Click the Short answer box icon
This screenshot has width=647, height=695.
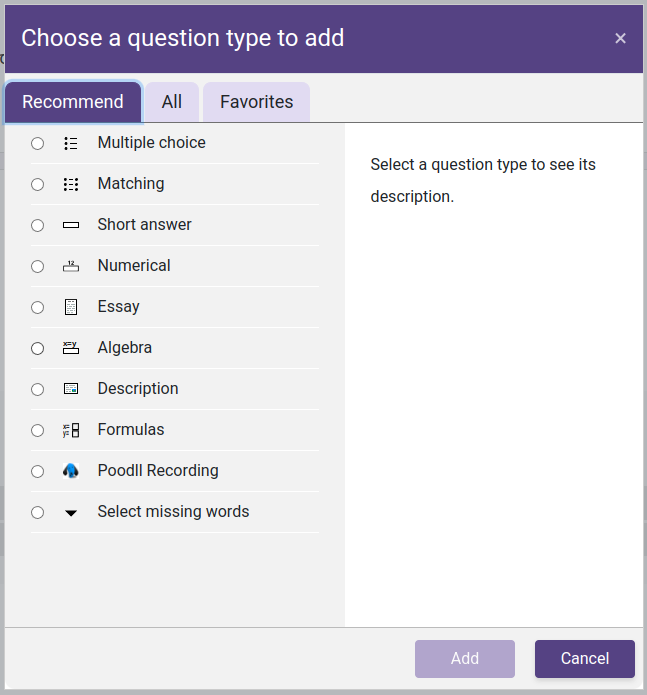tap(71, 225)
